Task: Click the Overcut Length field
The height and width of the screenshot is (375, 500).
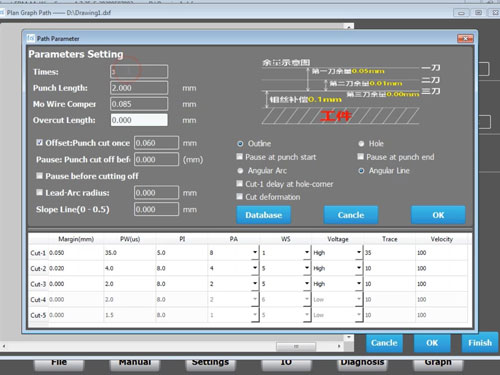Action: (139, 120)
